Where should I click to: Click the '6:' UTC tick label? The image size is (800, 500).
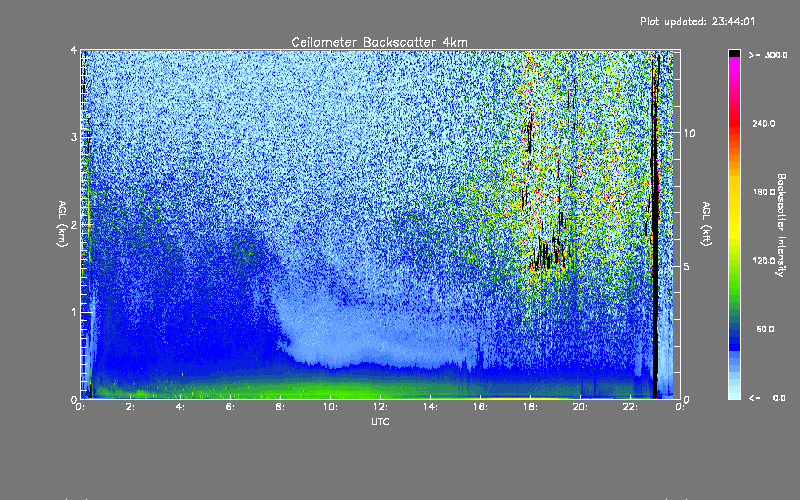pyautogui.click(x=230, y=407)
